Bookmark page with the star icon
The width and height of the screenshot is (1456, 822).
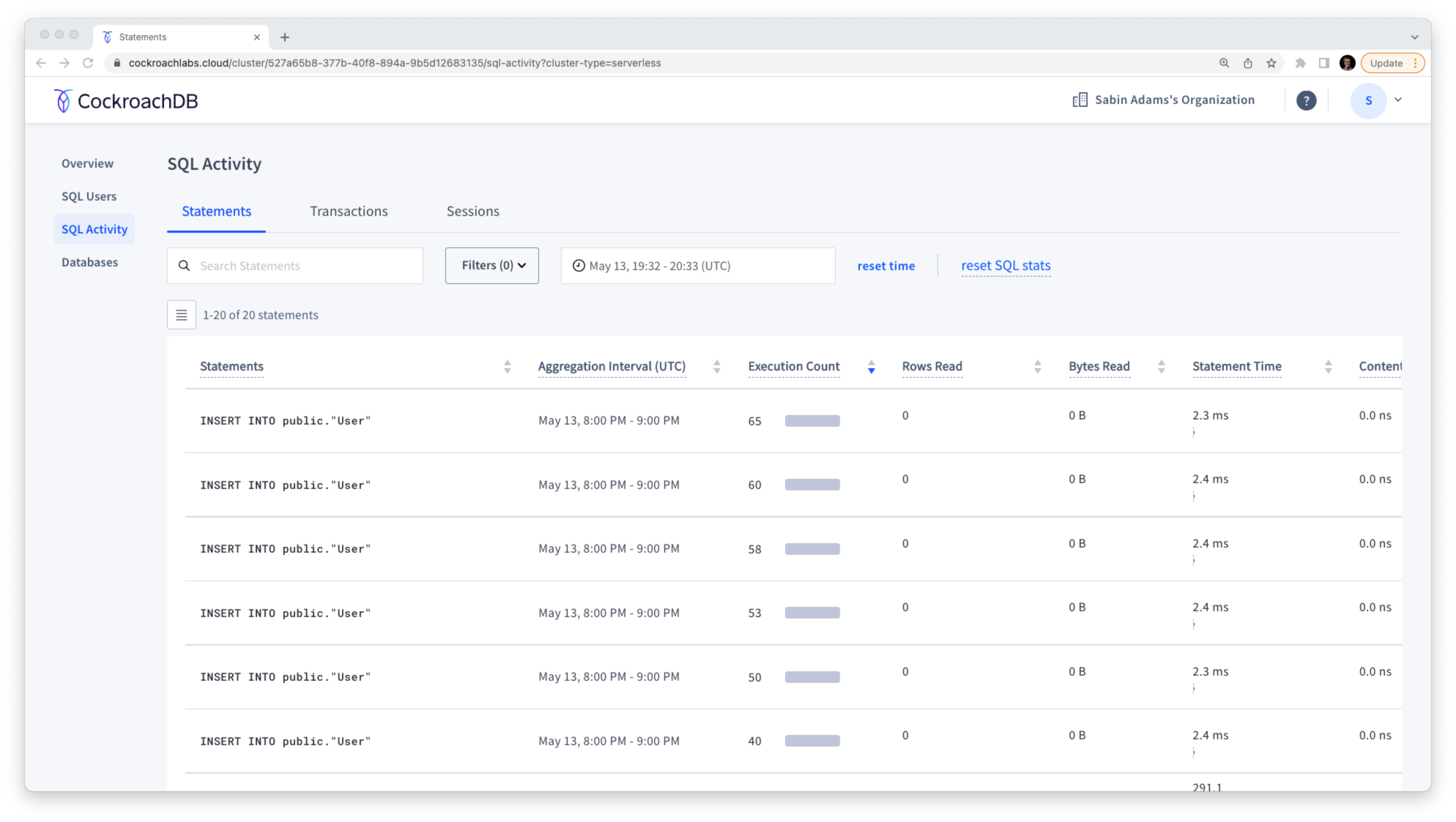click(1271, 63)
